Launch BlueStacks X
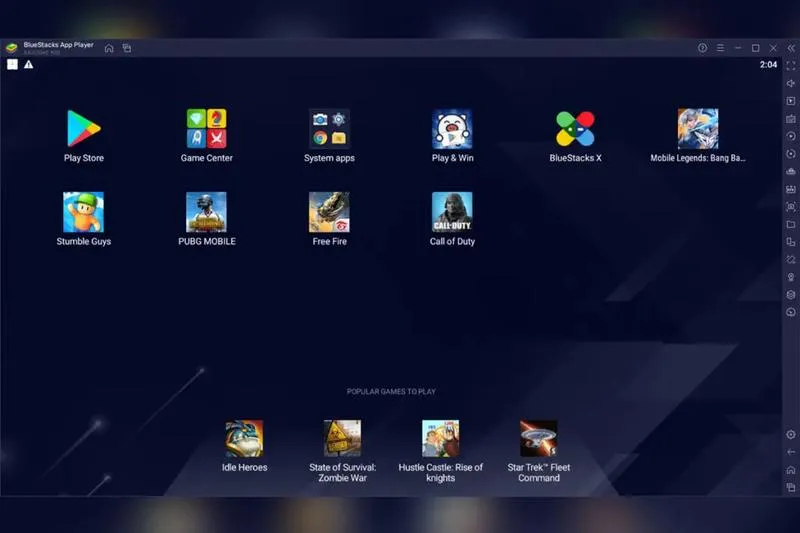The image size is (800, 533). click(575, 129)
